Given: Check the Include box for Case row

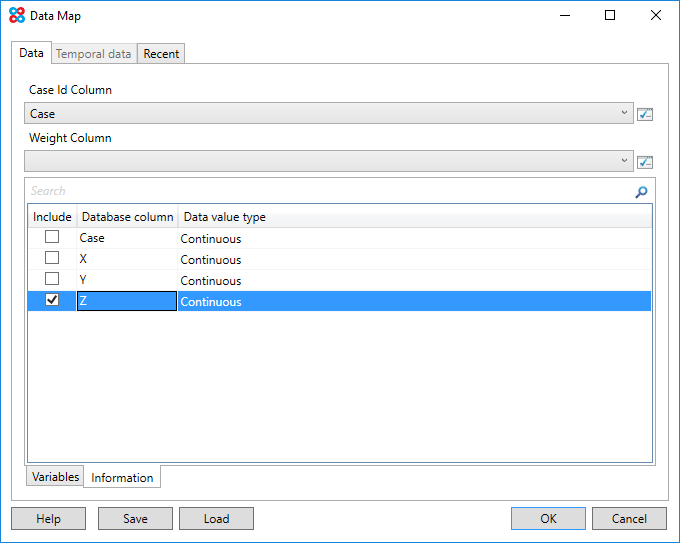Looking at the screenshot, I should tap(52, 237).
